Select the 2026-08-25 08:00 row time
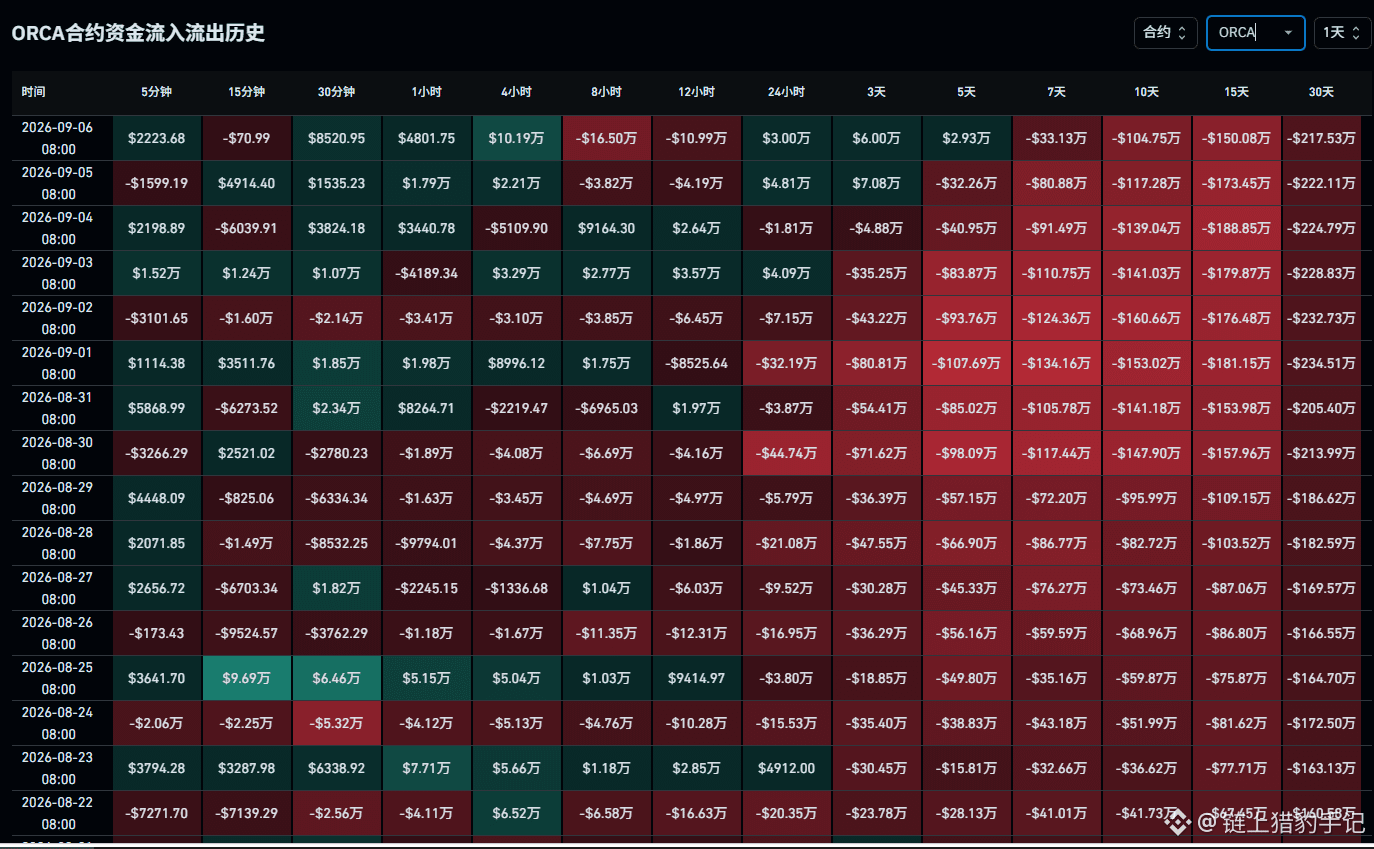 pos(57,679)
